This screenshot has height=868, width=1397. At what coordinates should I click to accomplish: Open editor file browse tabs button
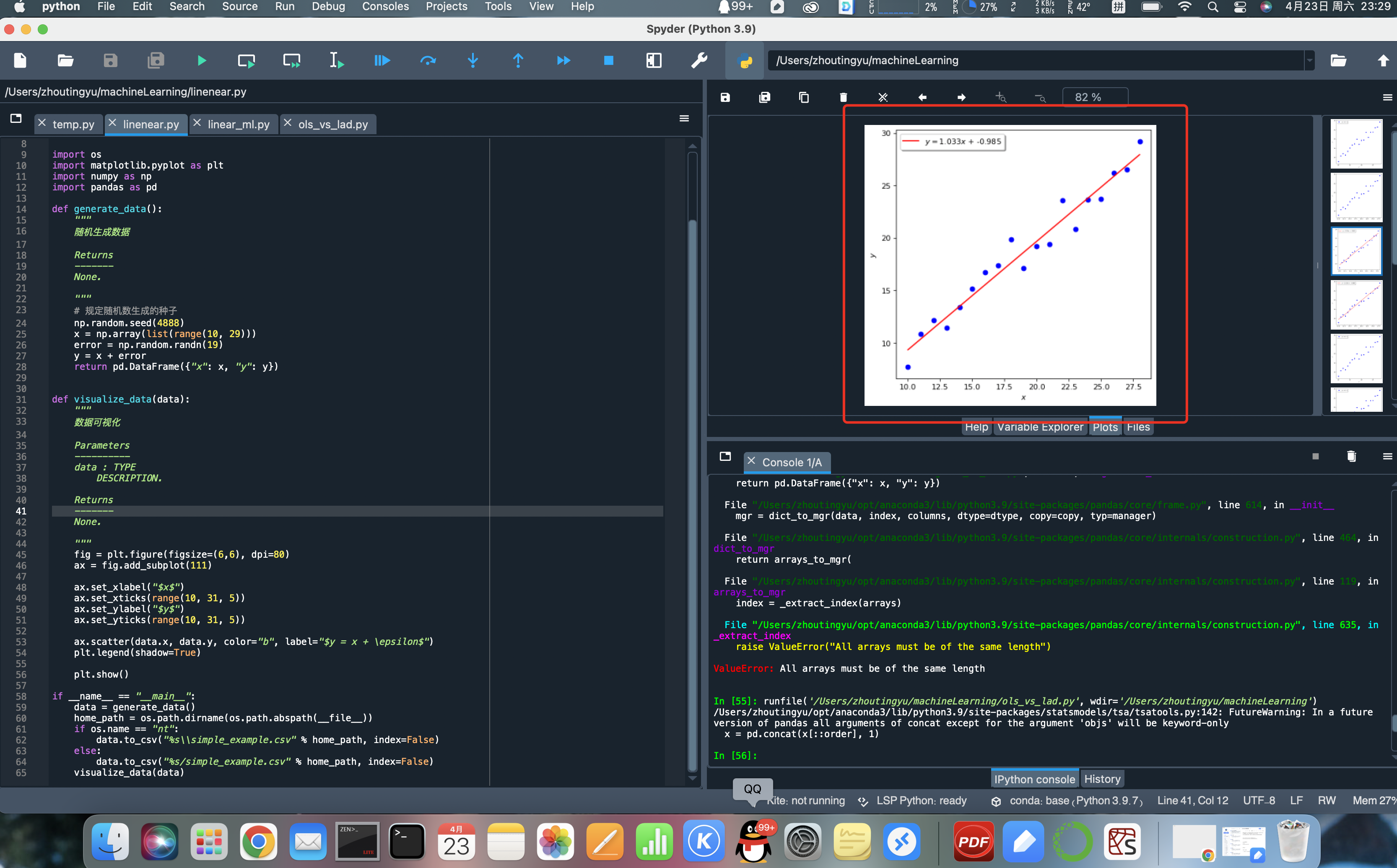16,118
